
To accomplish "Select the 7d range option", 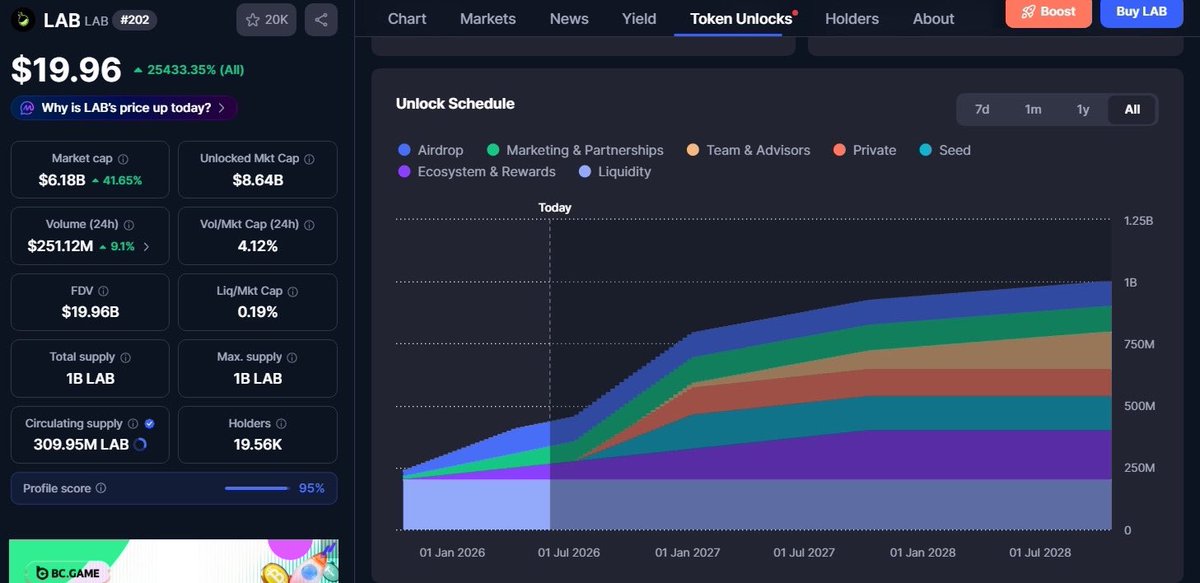I will [982, 109].
